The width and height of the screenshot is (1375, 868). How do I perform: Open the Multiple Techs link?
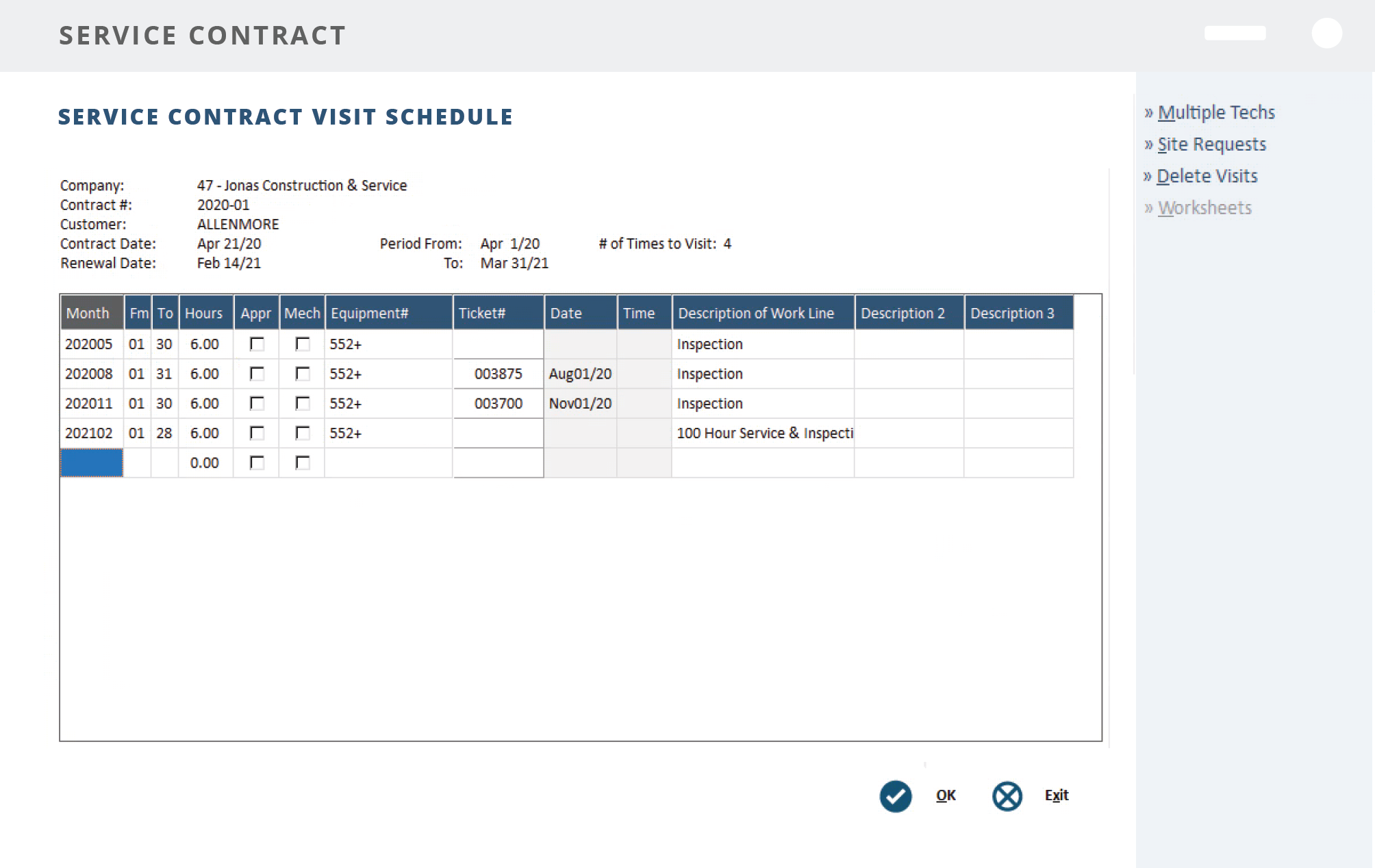click(x=1215, y=112)
